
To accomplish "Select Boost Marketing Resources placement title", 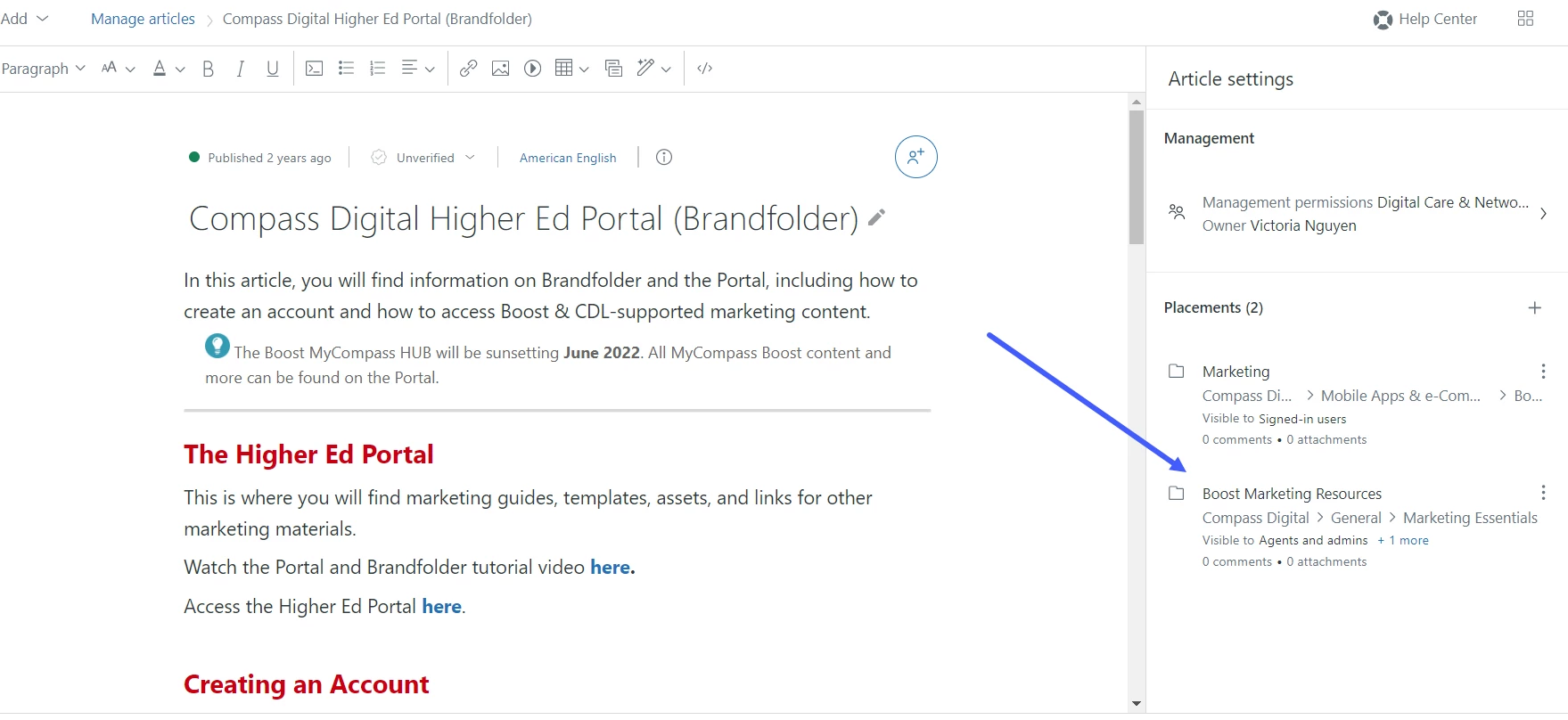I will [1292, 494].
